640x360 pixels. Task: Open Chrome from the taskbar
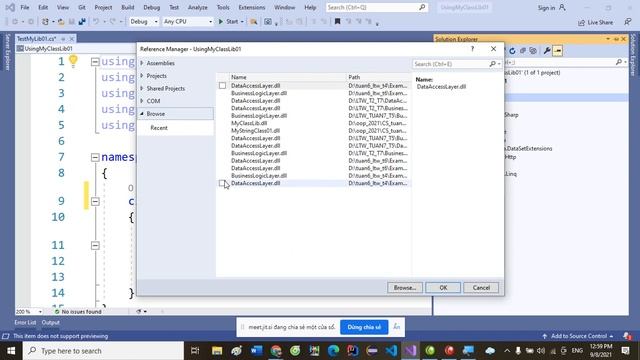[276, 351]
